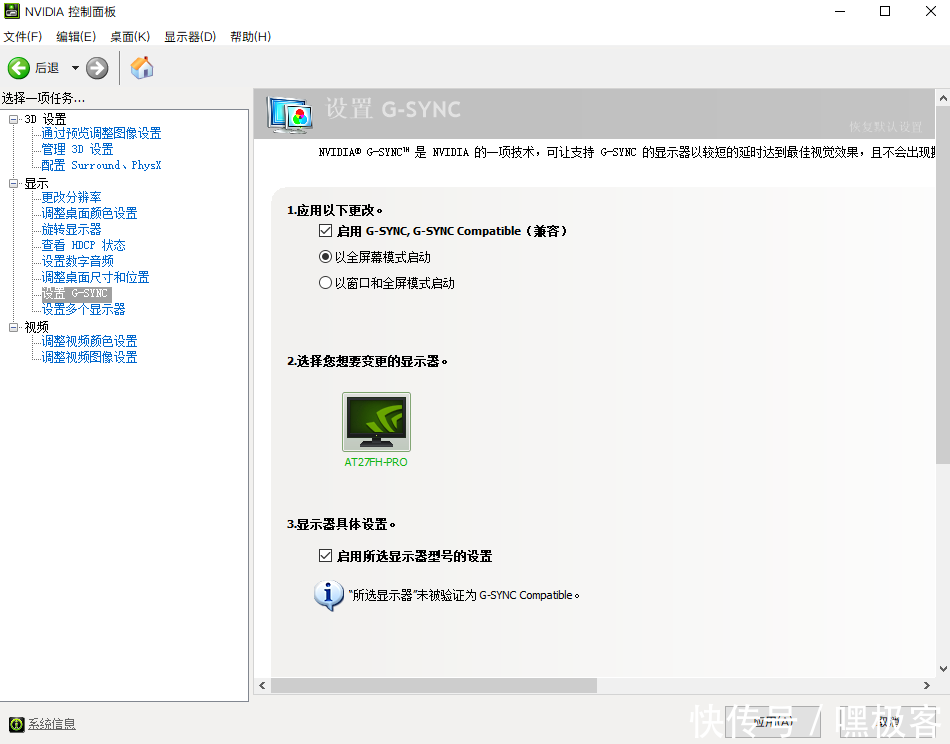Viewport: 950px width, 744px height.
Task: Open 查看 HDCP 状态
Action: (83, 245)
